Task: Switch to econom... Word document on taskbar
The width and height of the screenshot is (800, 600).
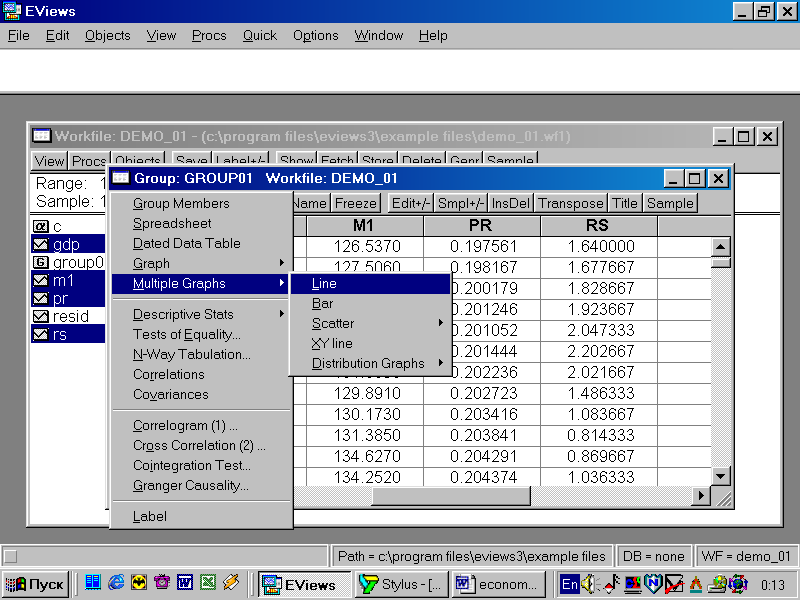Action: click(498, 584)
